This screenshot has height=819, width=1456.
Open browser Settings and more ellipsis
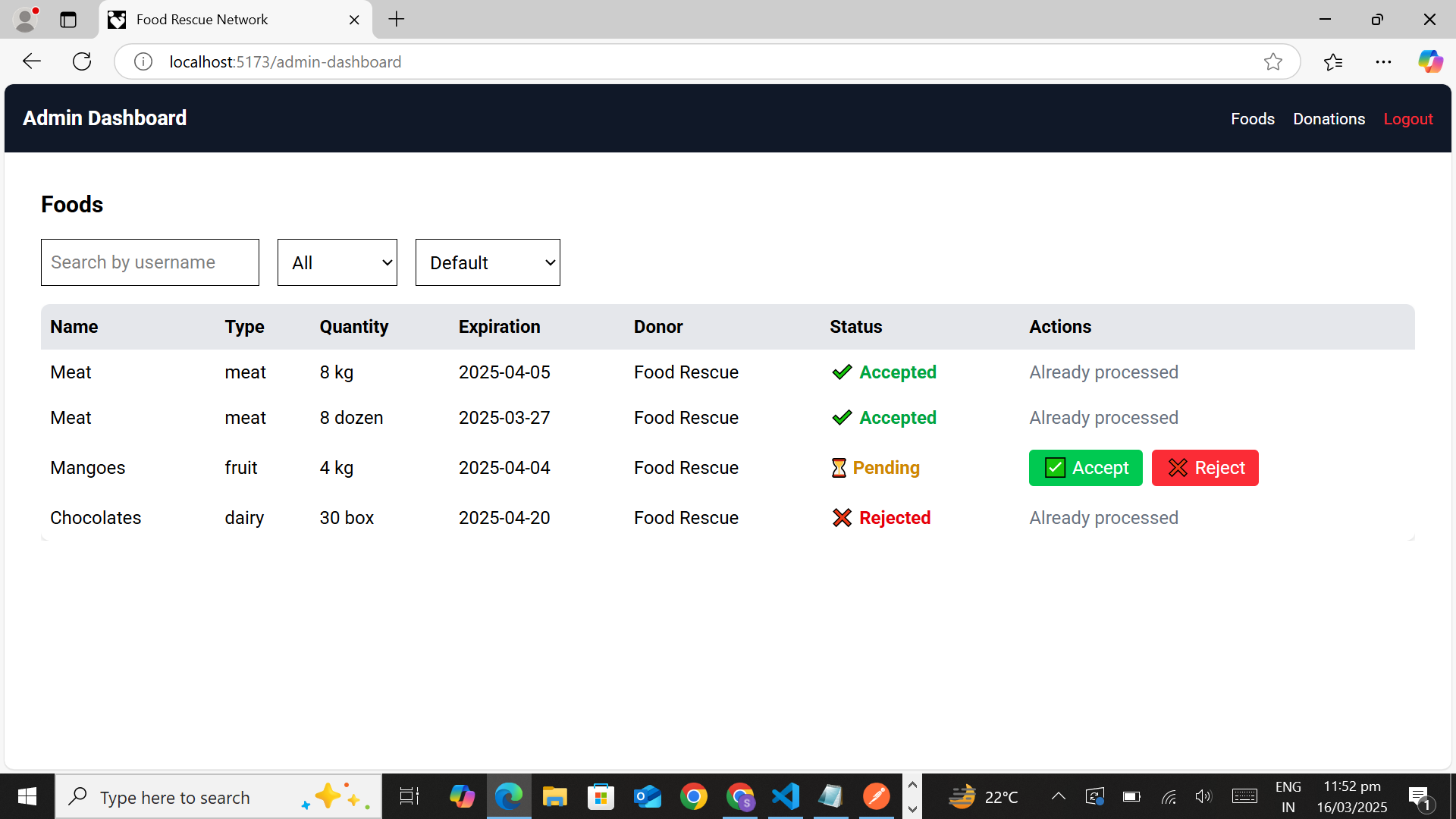pyautogui.click(x=1383, y=61)
